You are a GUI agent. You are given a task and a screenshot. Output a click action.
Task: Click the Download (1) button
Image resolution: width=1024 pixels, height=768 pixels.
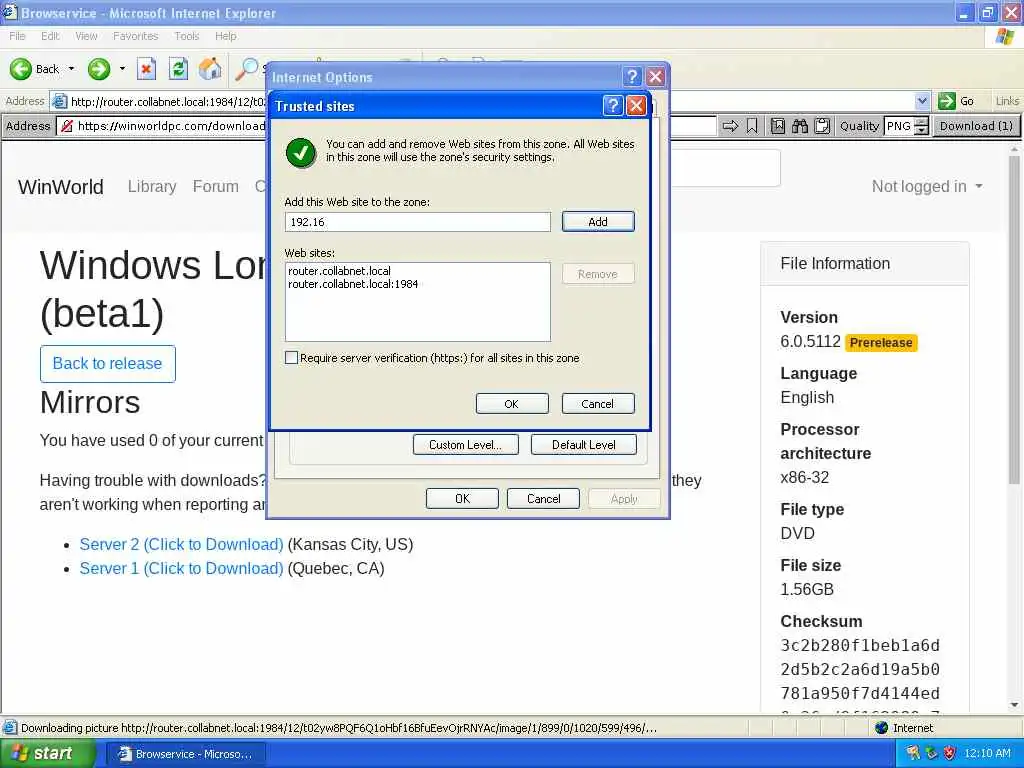pos(976,126)
